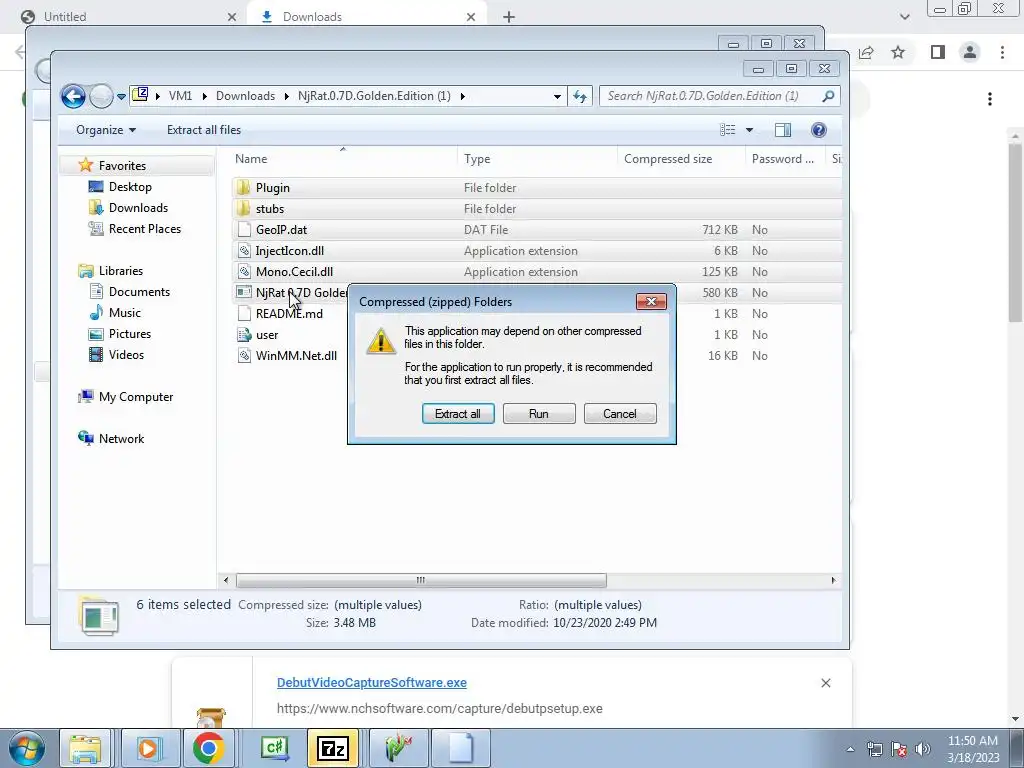The image size is (1024, 768).
Task: Select the user file icon
Action: click(244, 335)
